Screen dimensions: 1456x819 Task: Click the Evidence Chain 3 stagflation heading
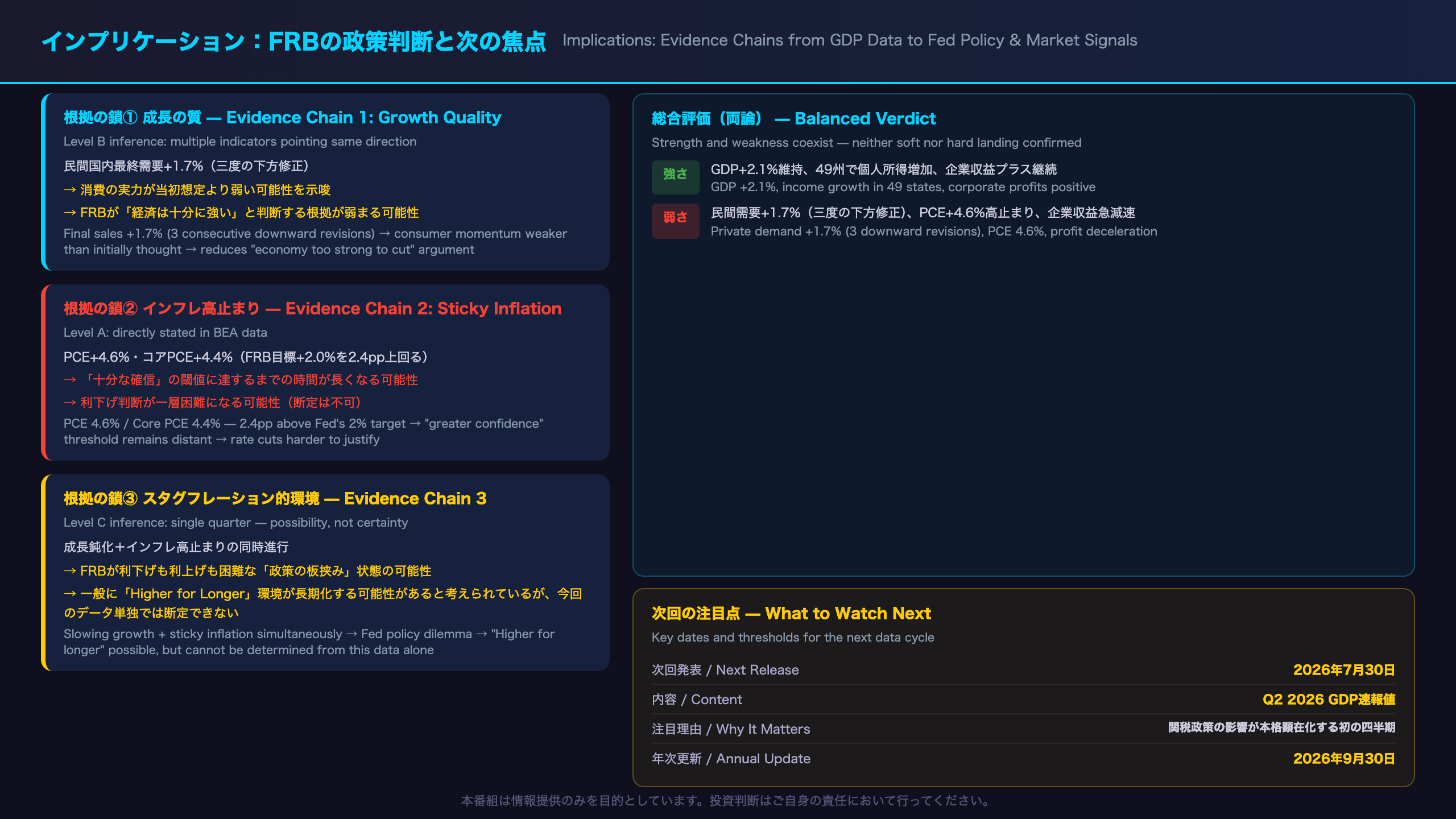point(275,499)
